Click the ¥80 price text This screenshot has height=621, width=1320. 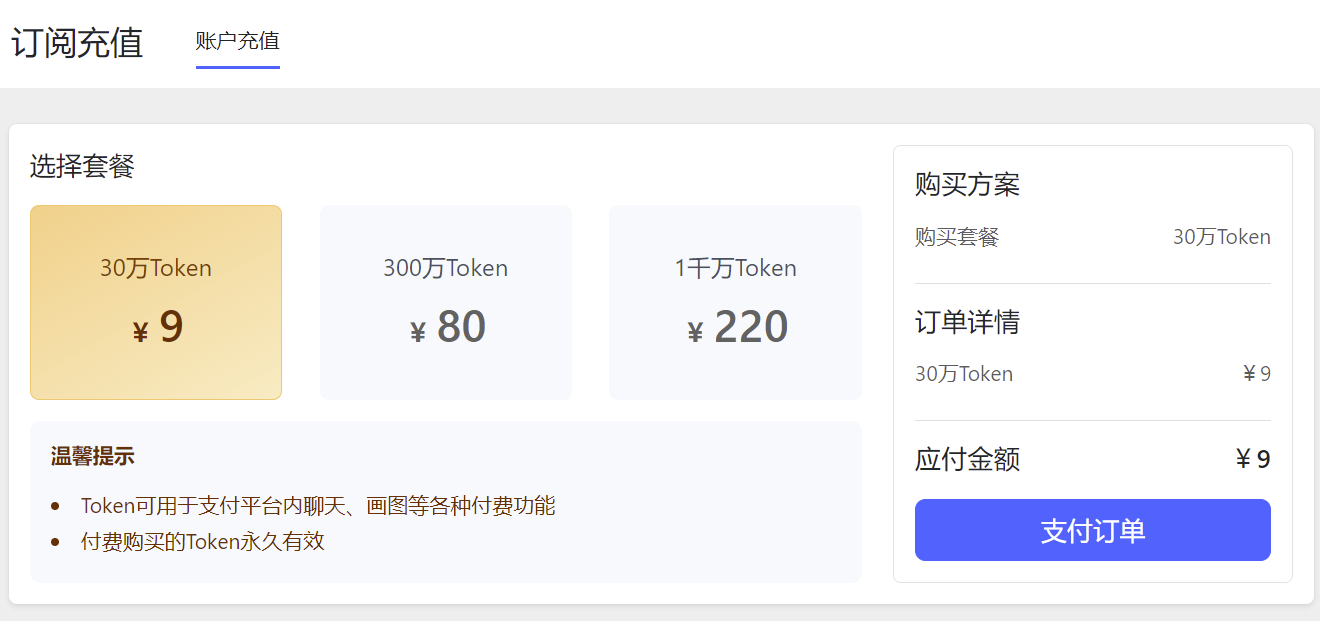[448, 327]
